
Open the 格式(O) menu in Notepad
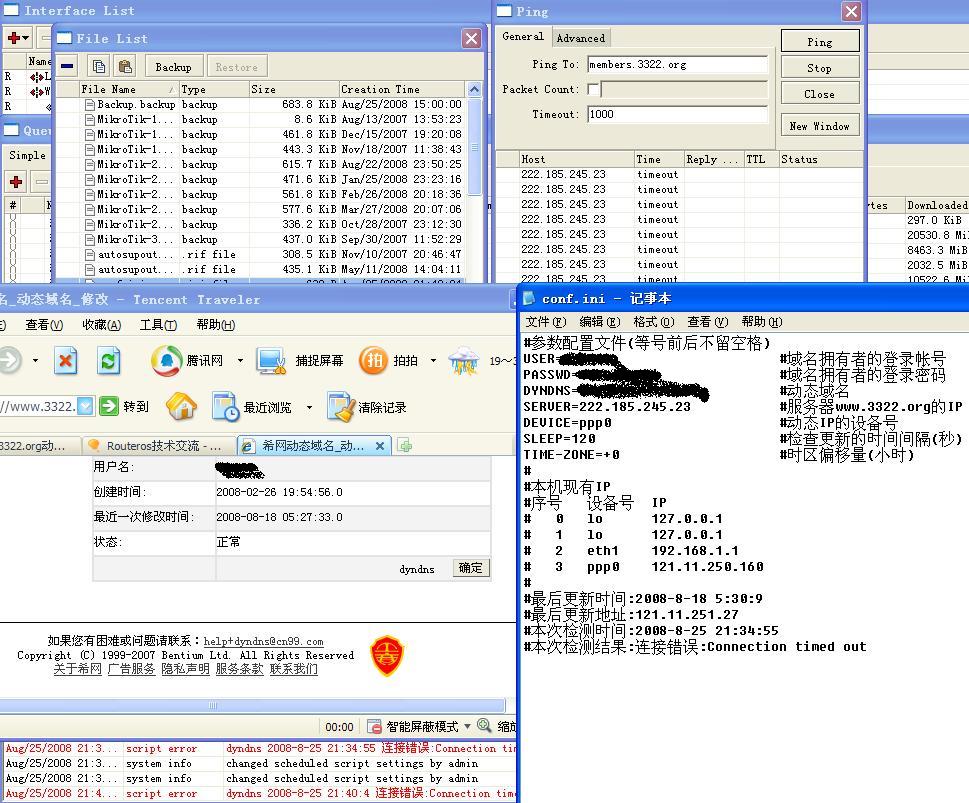click(654, 321)
